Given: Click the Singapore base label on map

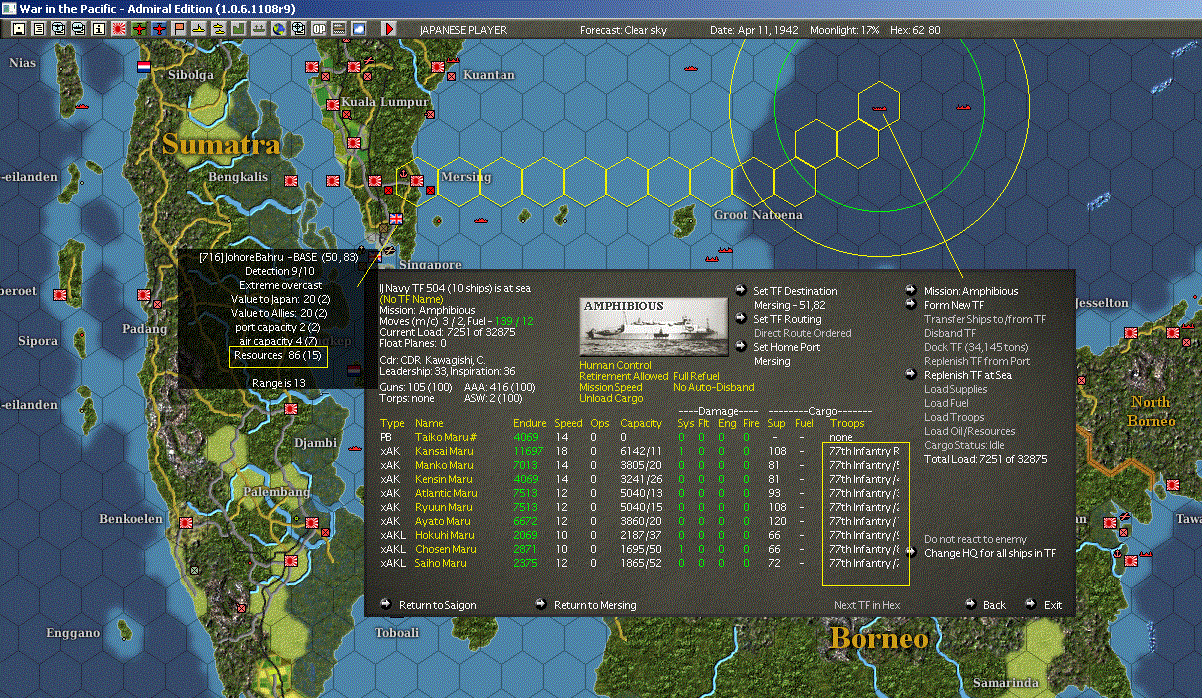Looking at the screenshot, I should click(x=430, y=266).
